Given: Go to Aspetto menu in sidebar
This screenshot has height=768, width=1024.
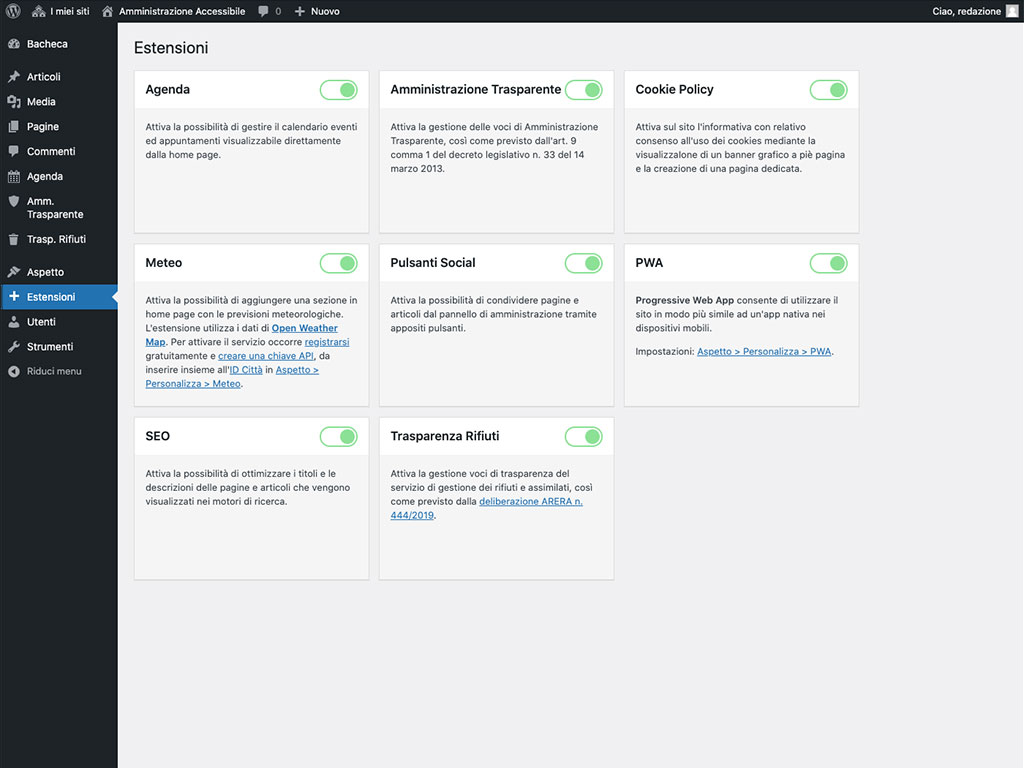Looking at the screenshot, I should pos(45,272).
